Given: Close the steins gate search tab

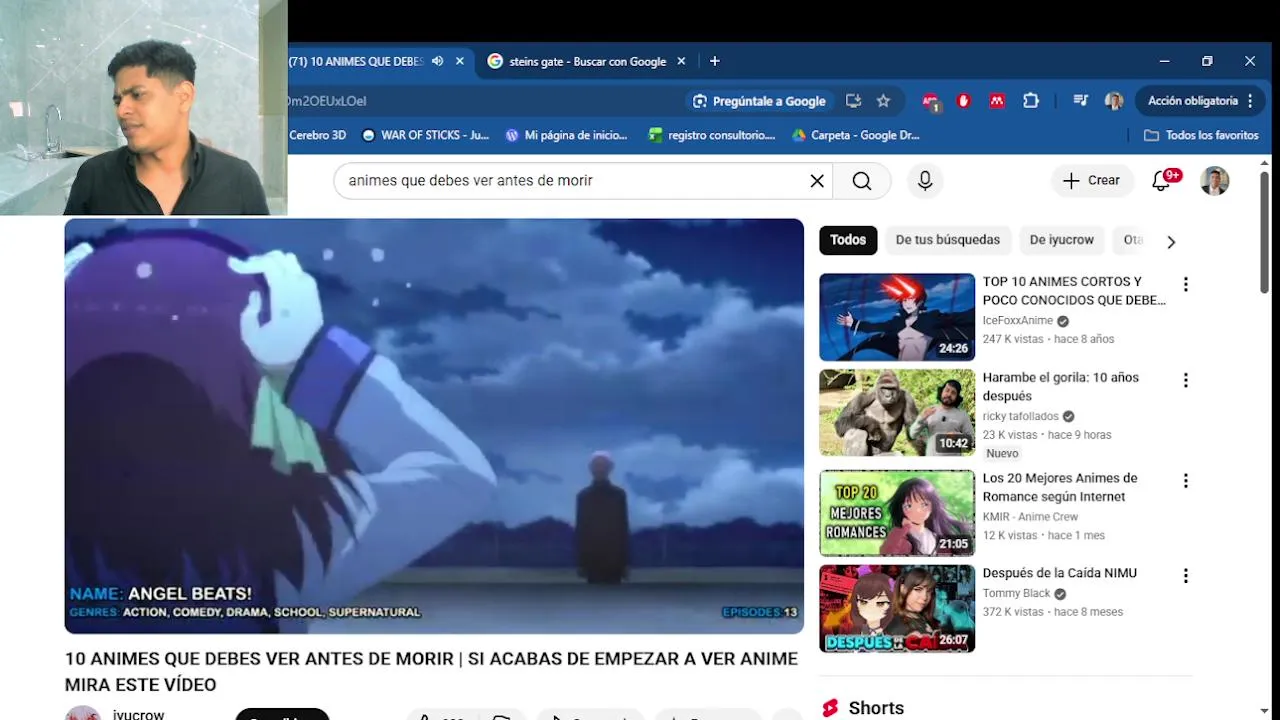Looking at the screenshot, I should point(681,61).
